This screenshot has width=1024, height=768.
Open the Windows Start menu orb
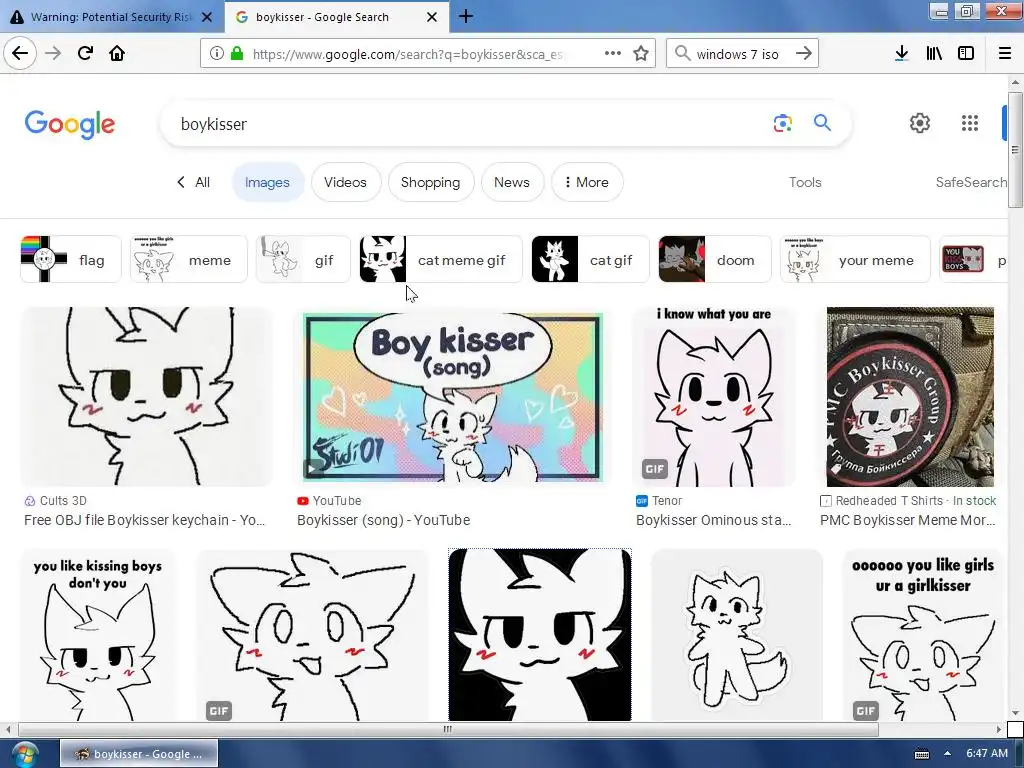[x=24, y=754]
